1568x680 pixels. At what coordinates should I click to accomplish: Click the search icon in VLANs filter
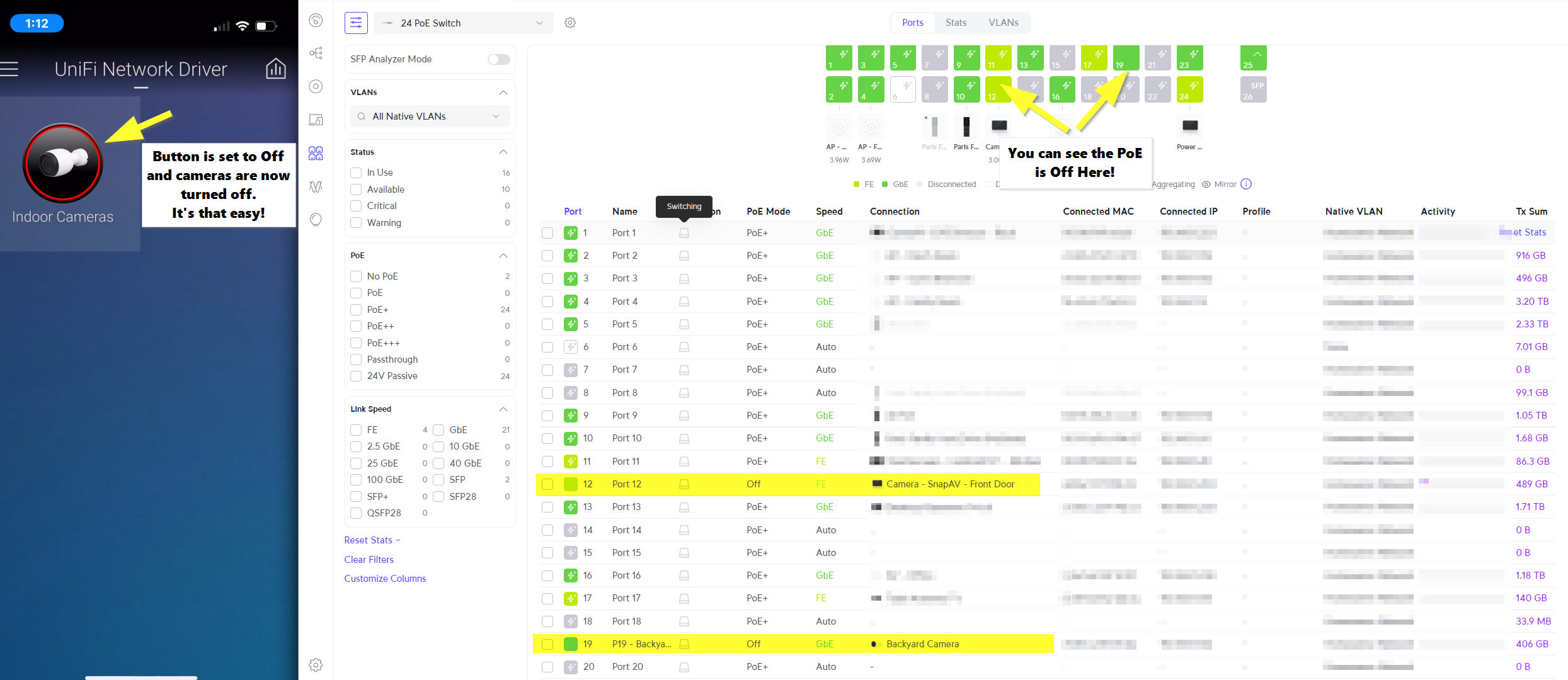[361, 116]
